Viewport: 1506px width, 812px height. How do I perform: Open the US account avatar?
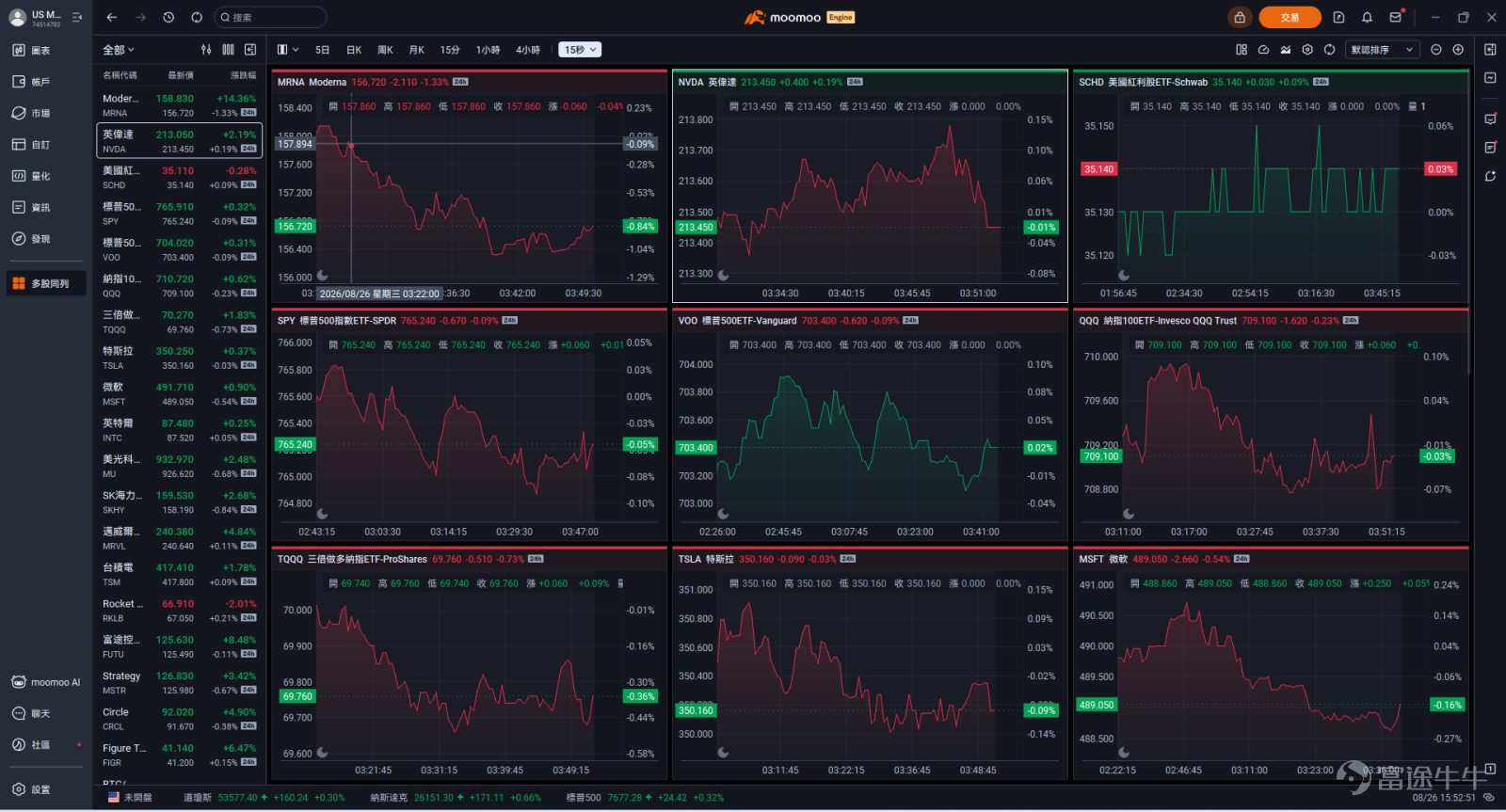point(17,17)
